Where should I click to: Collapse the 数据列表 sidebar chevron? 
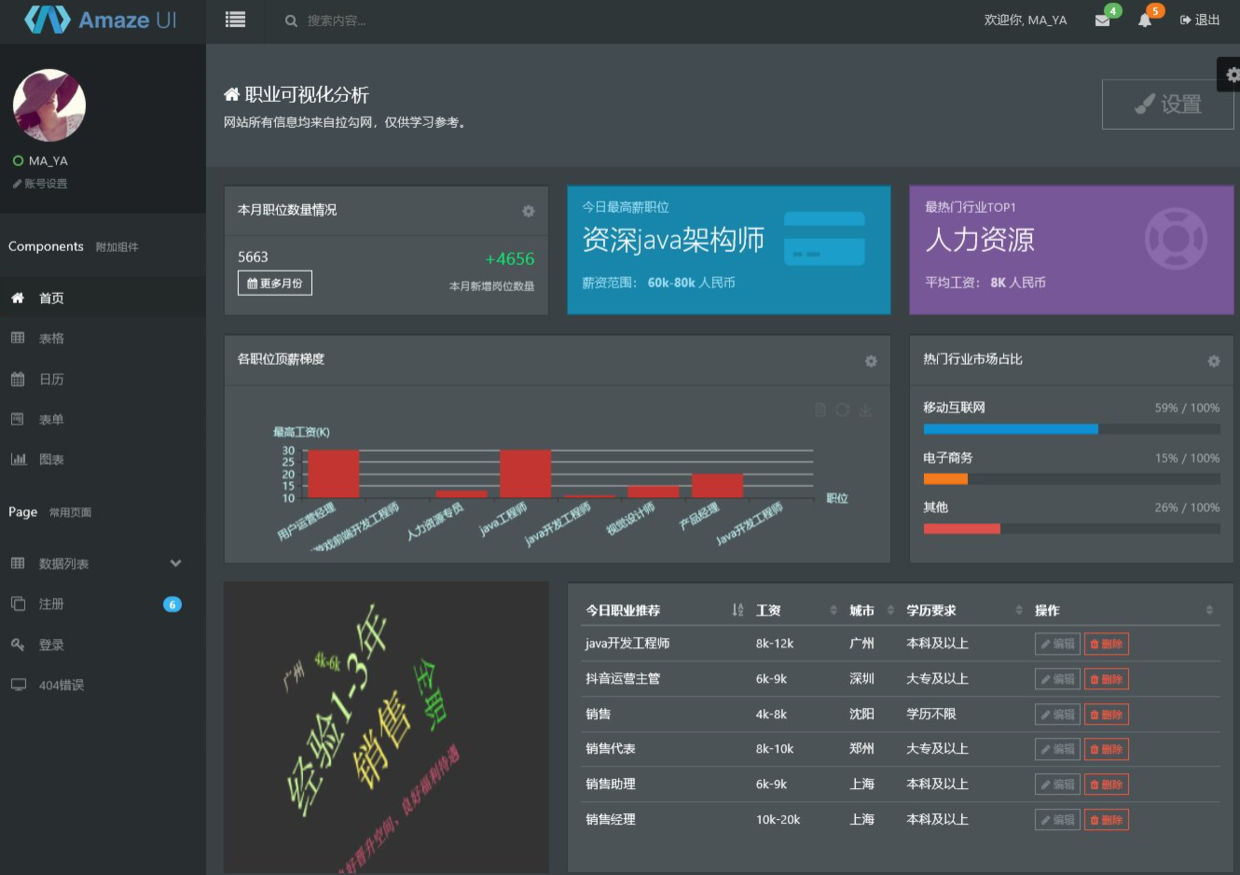[176, 563]
